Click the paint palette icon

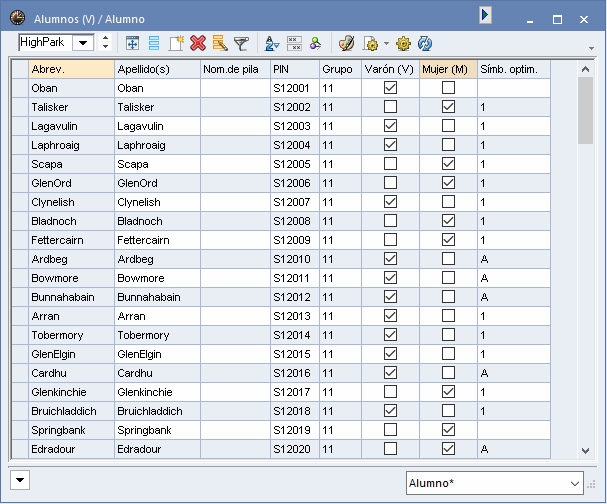[346, 43]
